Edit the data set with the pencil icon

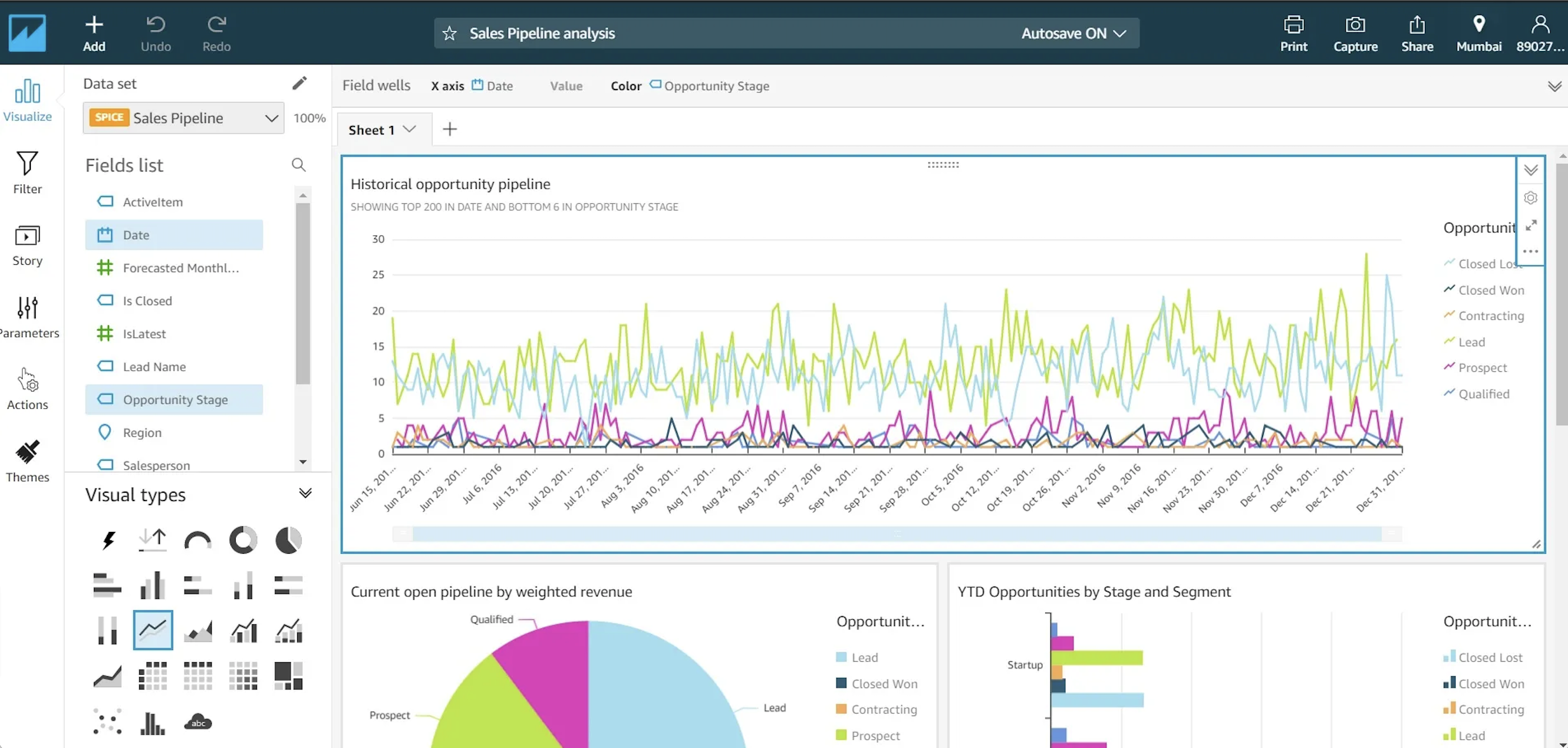click(299, 83)
